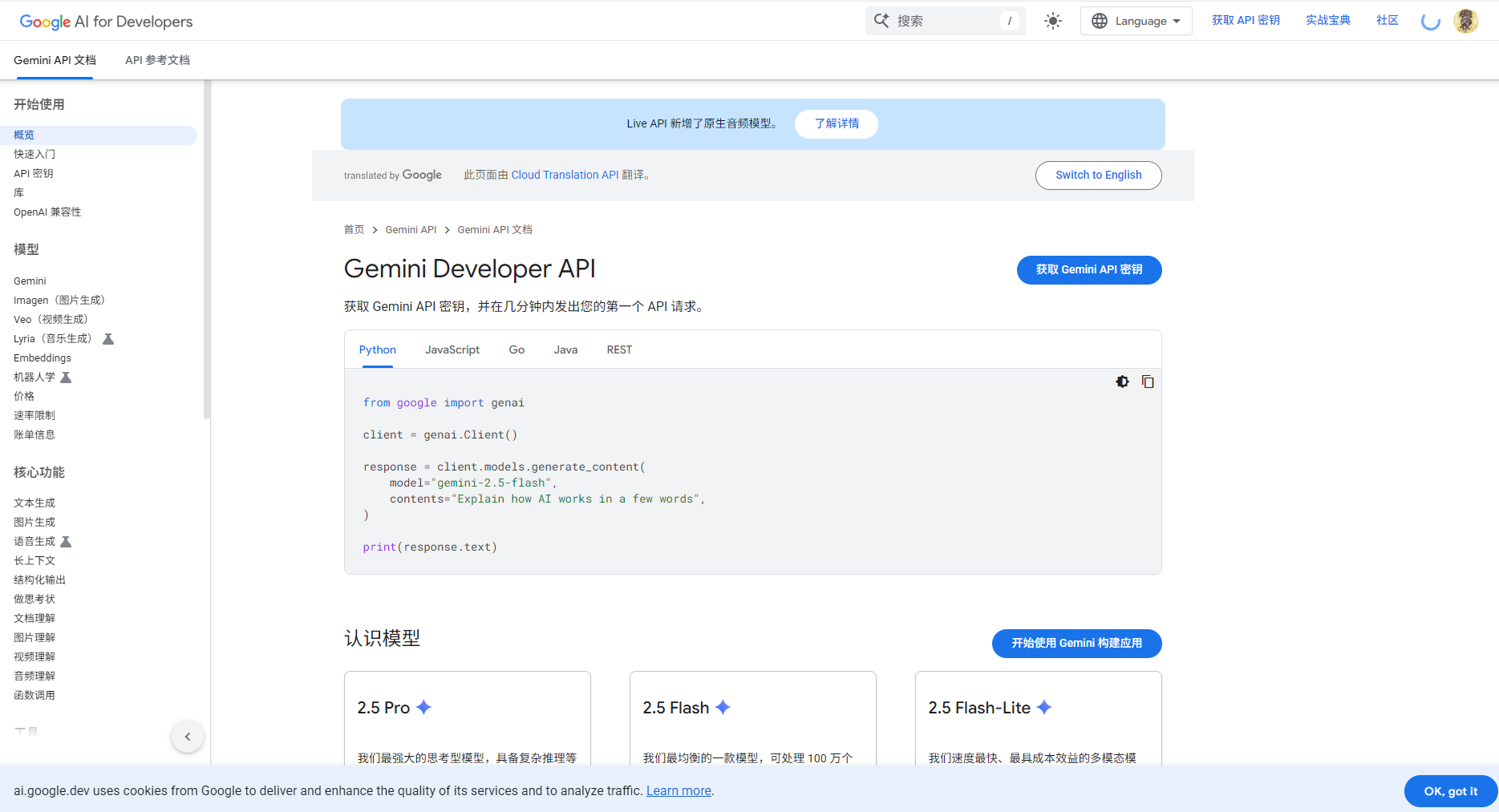Open the user profile avatar
The image size is (1499, 812).
[x=1466, y=21]
